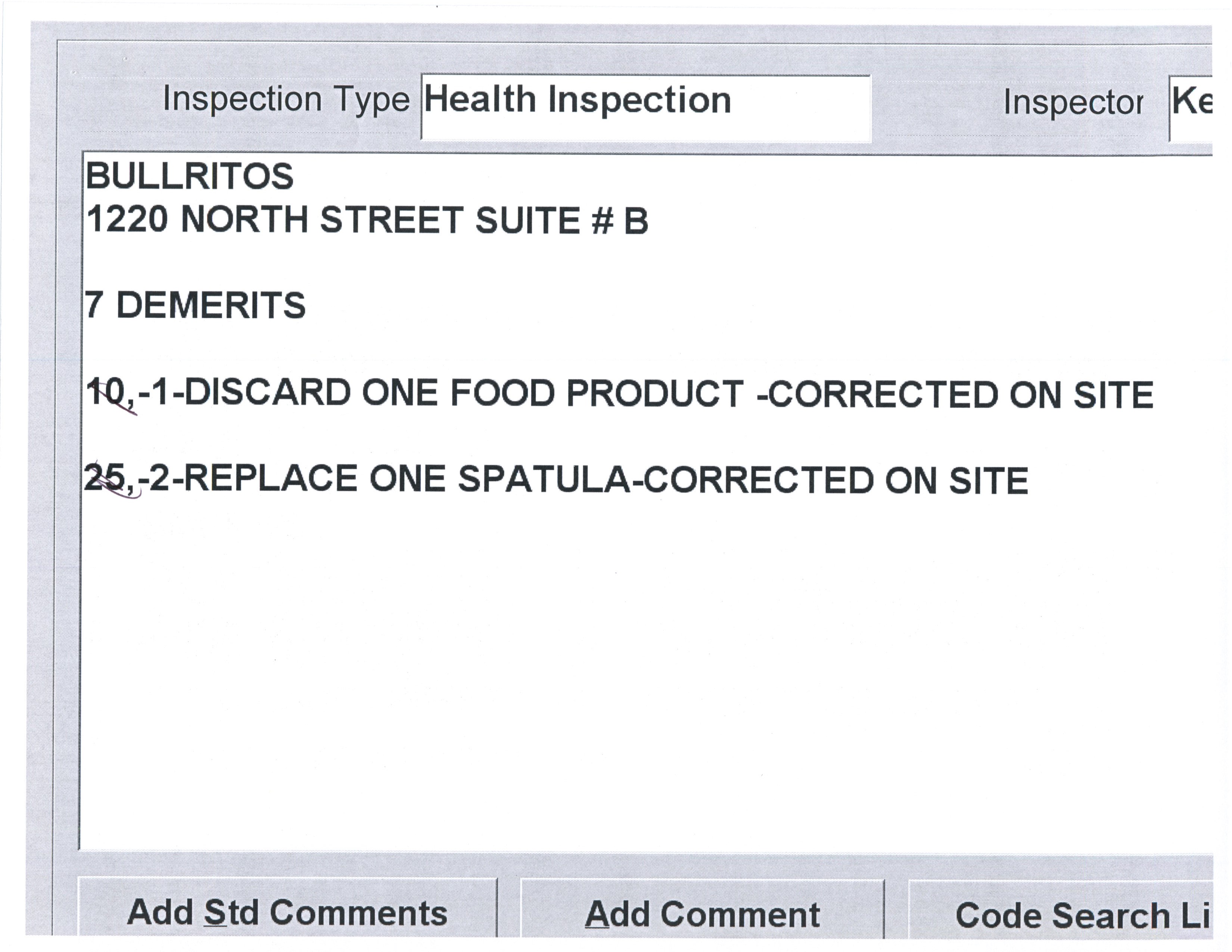Click the Inspector label text
This screenshot has height=952, width=1232.
1073,103
